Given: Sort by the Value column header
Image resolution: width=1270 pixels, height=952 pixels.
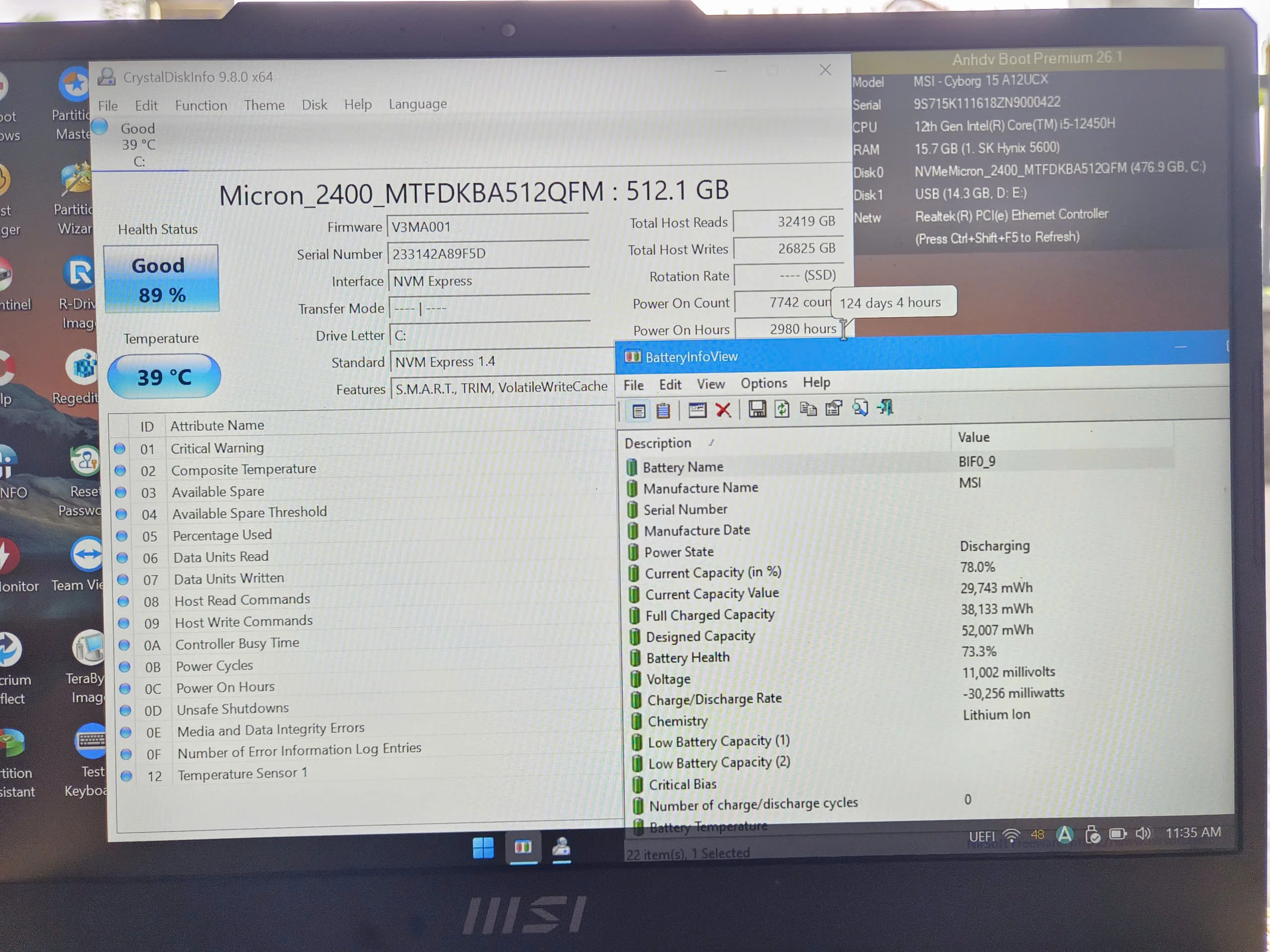Looking at the screenshot, I should point(1062,437).
